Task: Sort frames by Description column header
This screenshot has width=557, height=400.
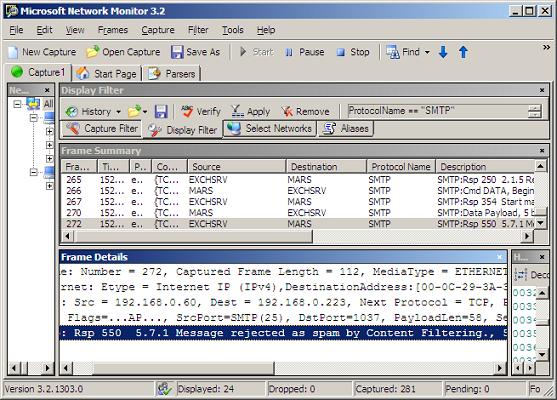Action: [485, 167]
